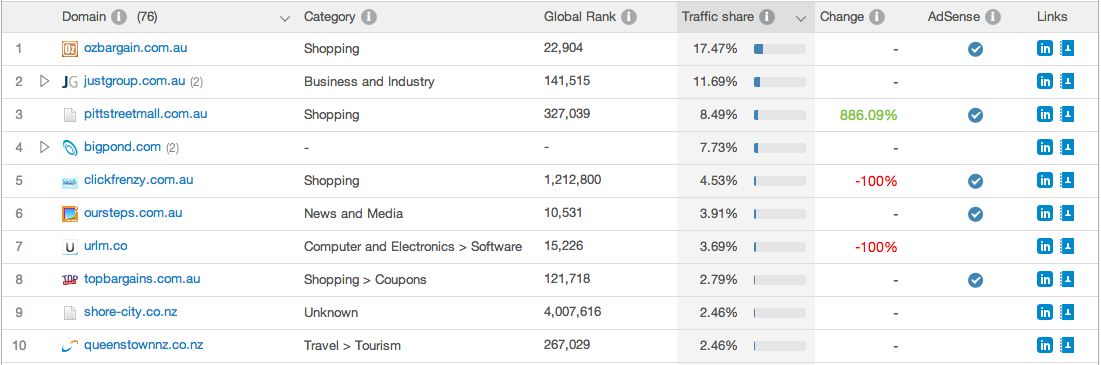Click contact card icon in clickfrenzy.com.au row

[1067, 180]
